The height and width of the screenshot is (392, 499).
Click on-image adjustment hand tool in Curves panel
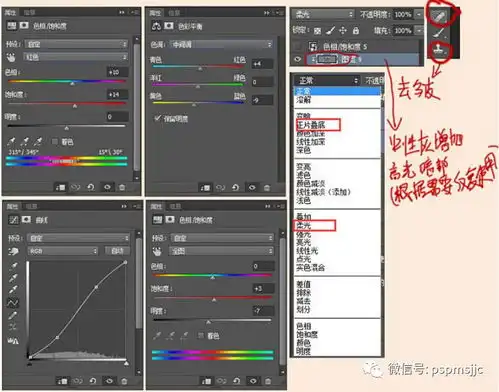(x=13, y=251)
